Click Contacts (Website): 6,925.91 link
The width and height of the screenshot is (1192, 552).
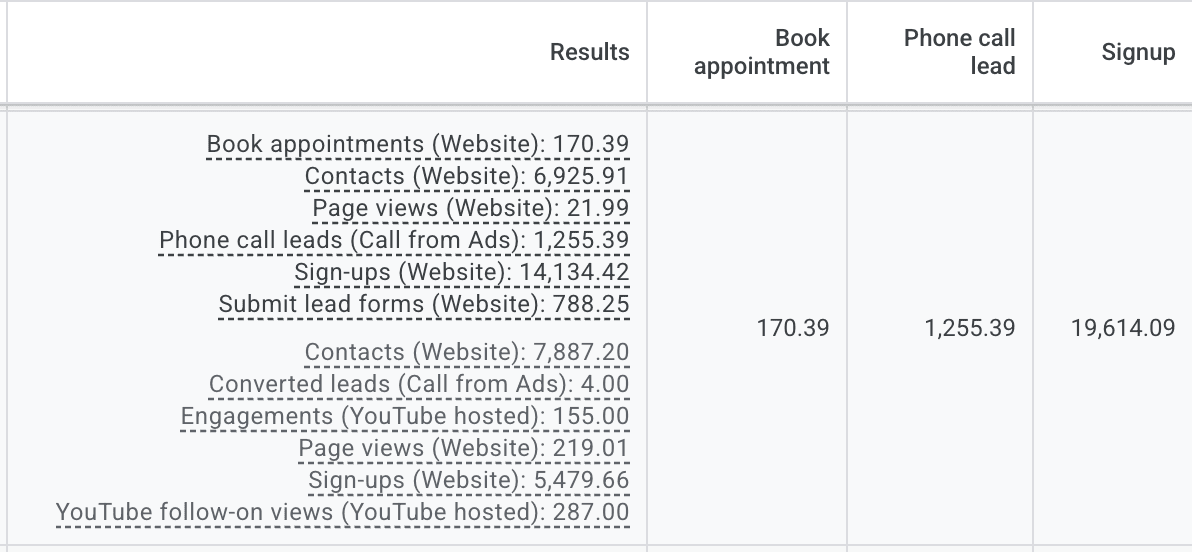pyautogui.click(x=466, y=176)
